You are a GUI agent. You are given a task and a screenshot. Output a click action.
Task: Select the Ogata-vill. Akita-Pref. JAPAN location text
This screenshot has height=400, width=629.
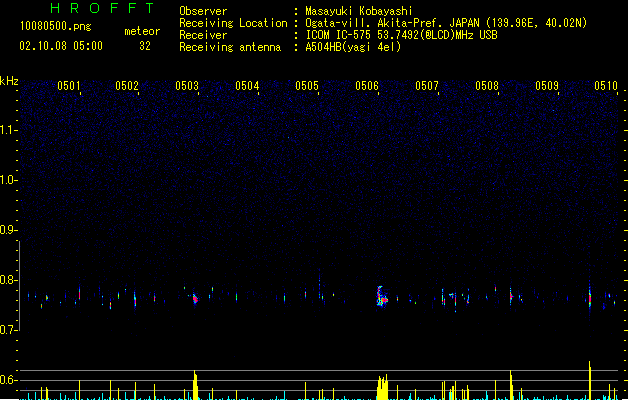[446, 23]
